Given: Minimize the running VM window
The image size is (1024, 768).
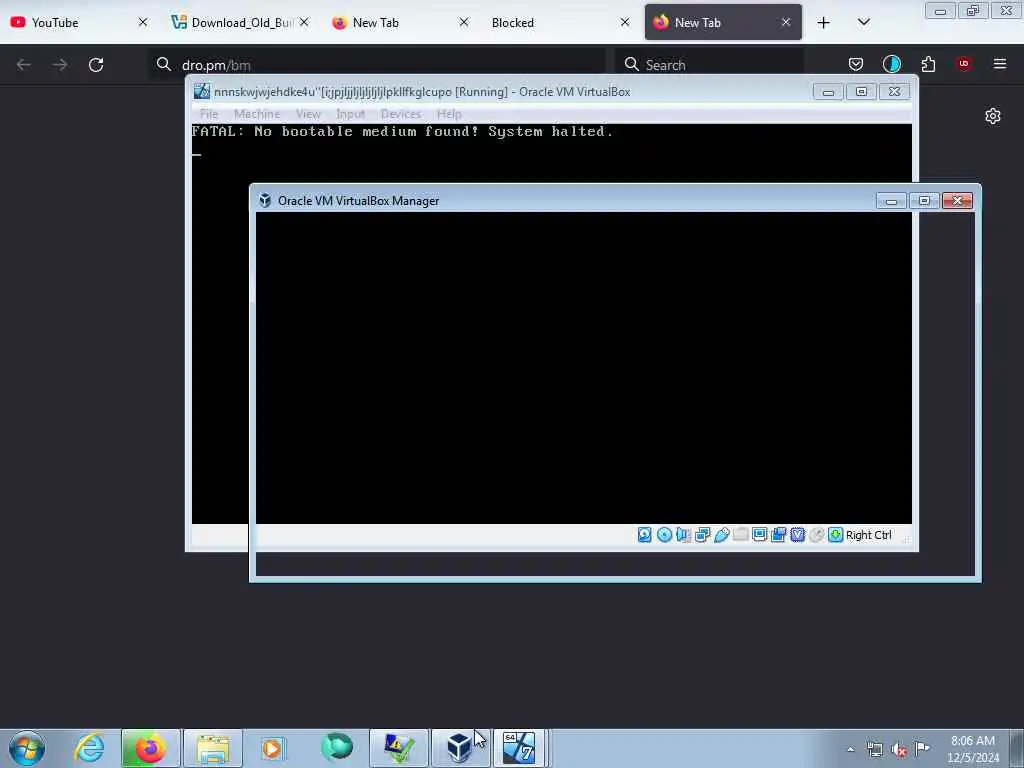Looking at the screenshot, I should point(828,92).
